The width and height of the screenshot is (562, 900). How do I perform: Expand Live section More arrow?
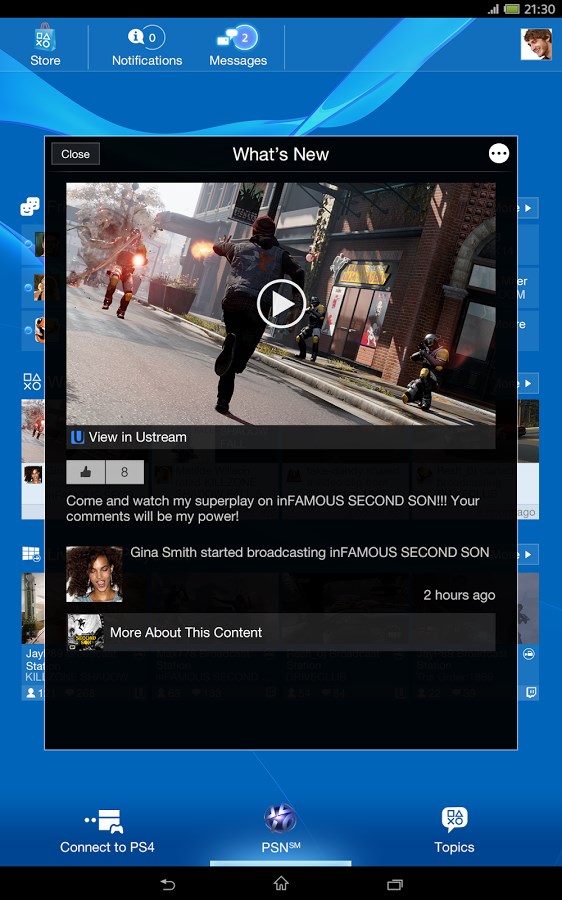pyautogui.click(x=528, y=554)
